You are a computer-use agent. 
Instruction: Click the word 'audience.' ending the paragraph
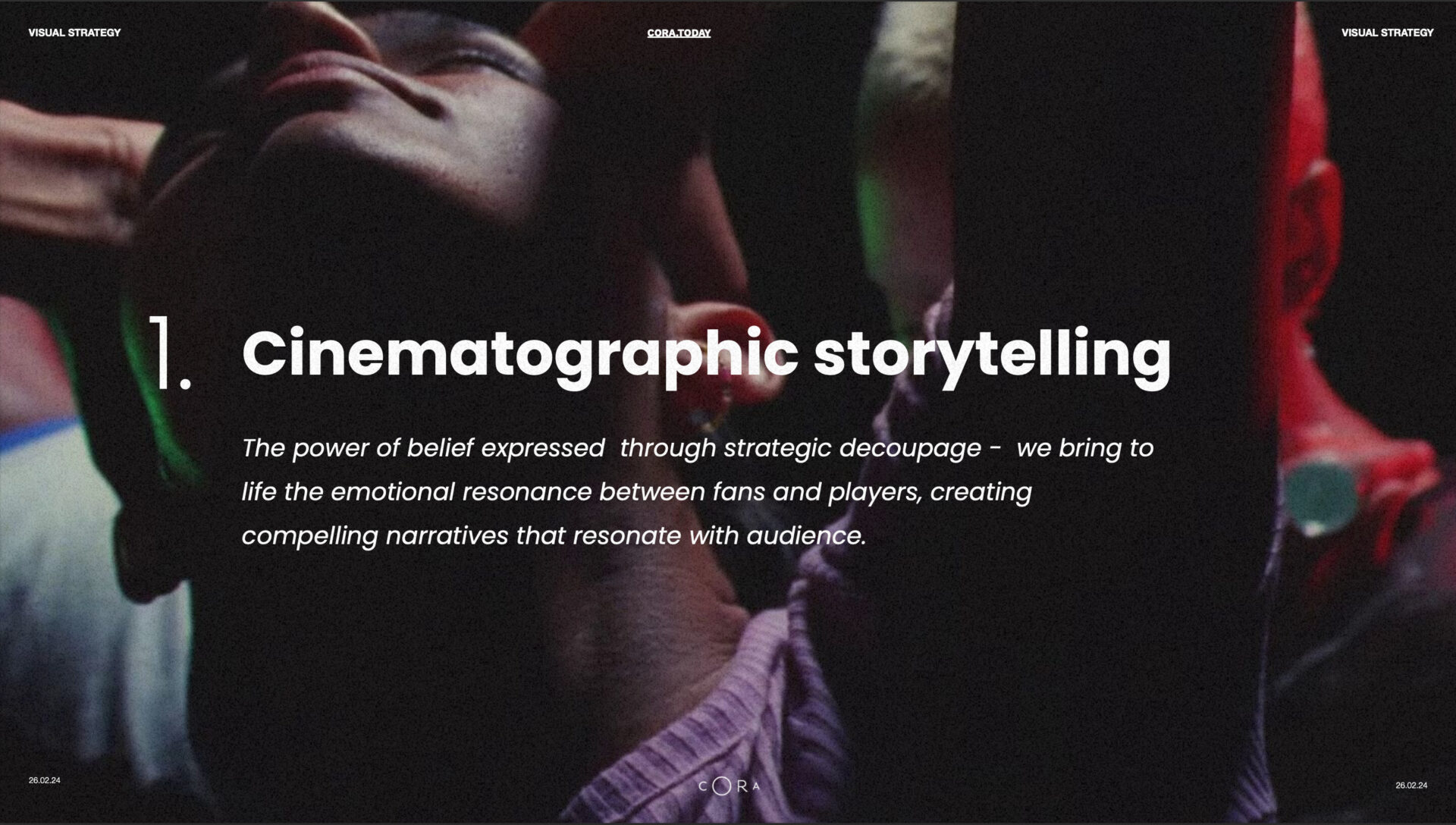[x=806, y=536]
